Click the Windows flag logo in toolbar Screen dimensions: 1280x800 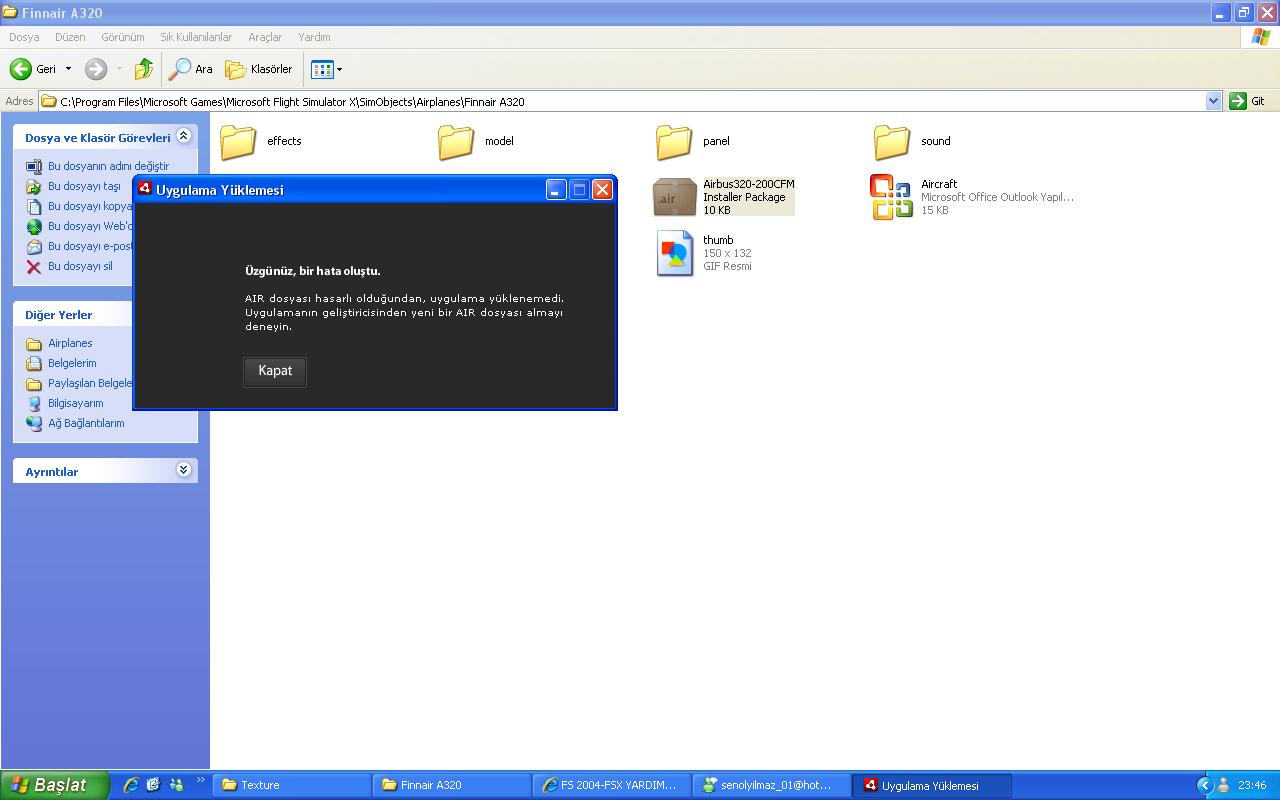coord(1261,37)
